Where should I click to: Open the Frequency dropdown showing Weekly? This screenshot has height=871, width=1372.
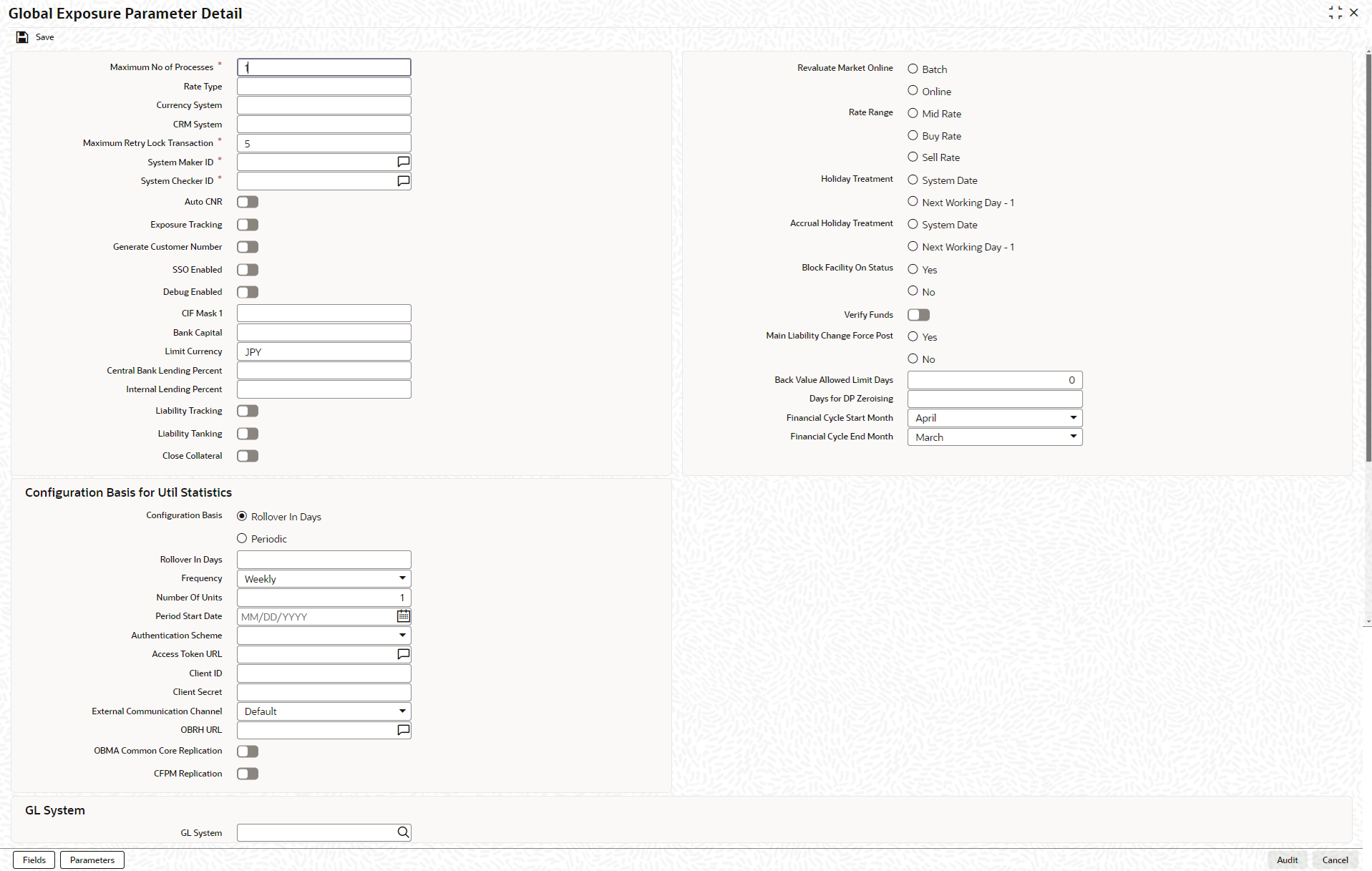[324, 578]
